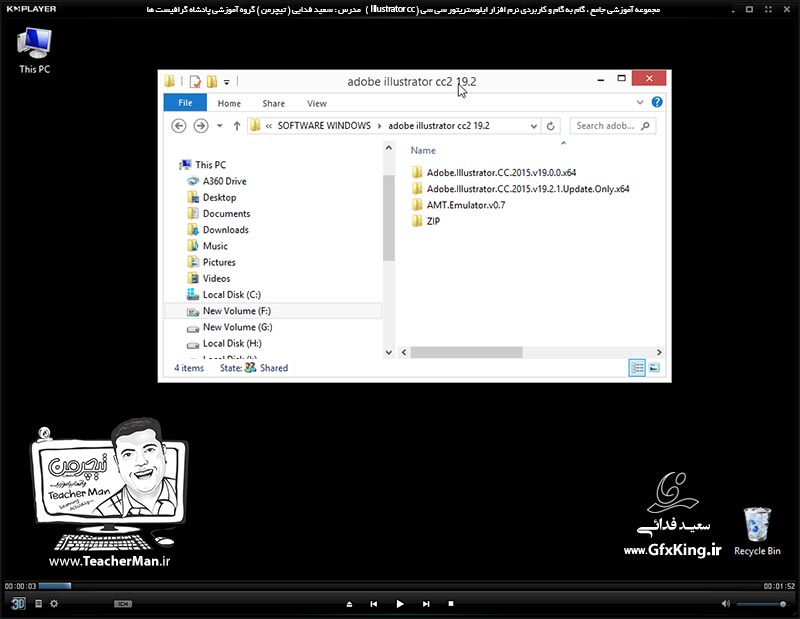The image size is (800, 619).
Task: Switch to the Home ribbon tab
Action: pyautogui.click(x=229, y=103)
